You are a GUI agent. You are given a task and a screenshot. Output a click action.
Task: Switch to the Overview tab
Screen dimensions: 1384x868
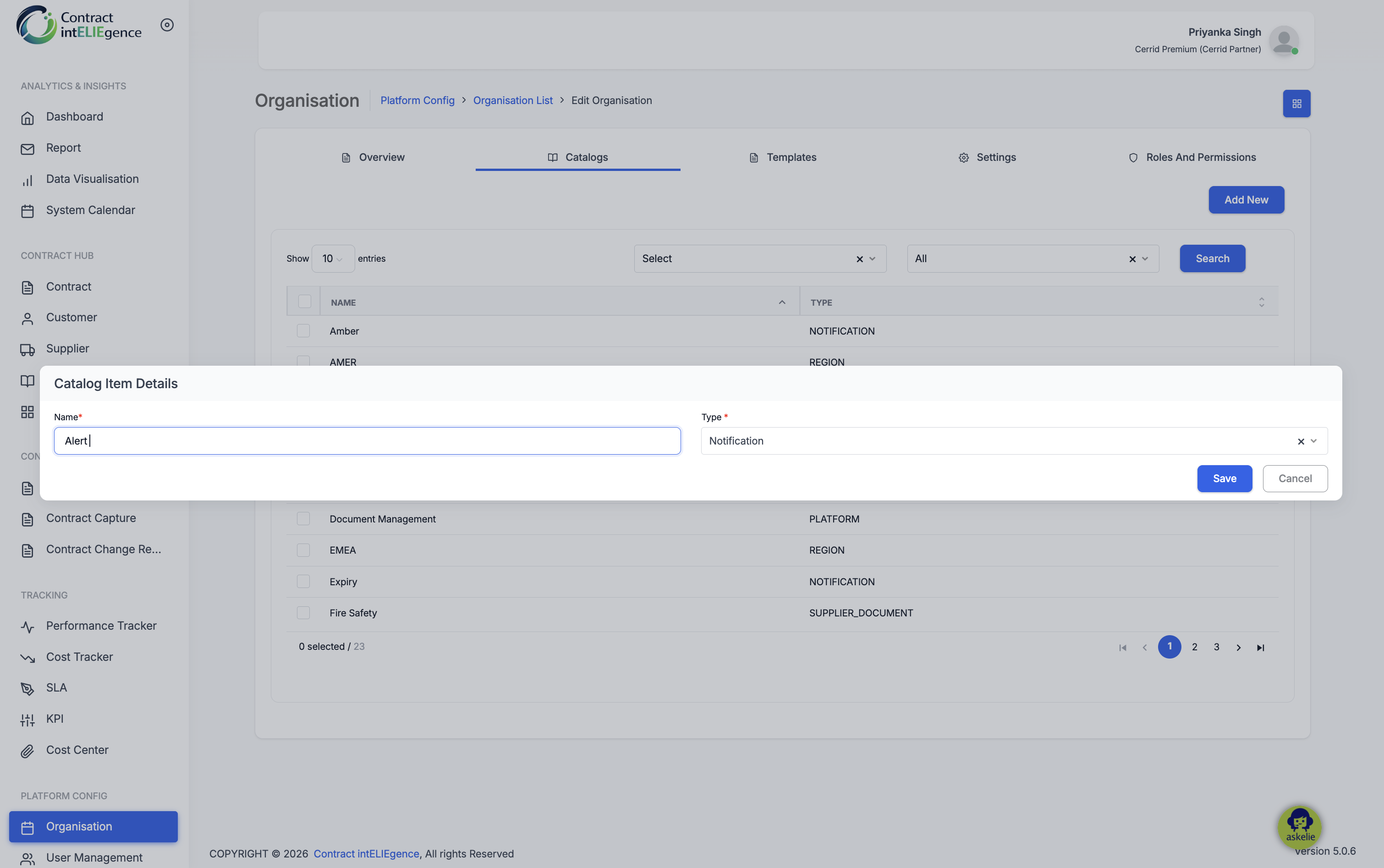(373, 157)
